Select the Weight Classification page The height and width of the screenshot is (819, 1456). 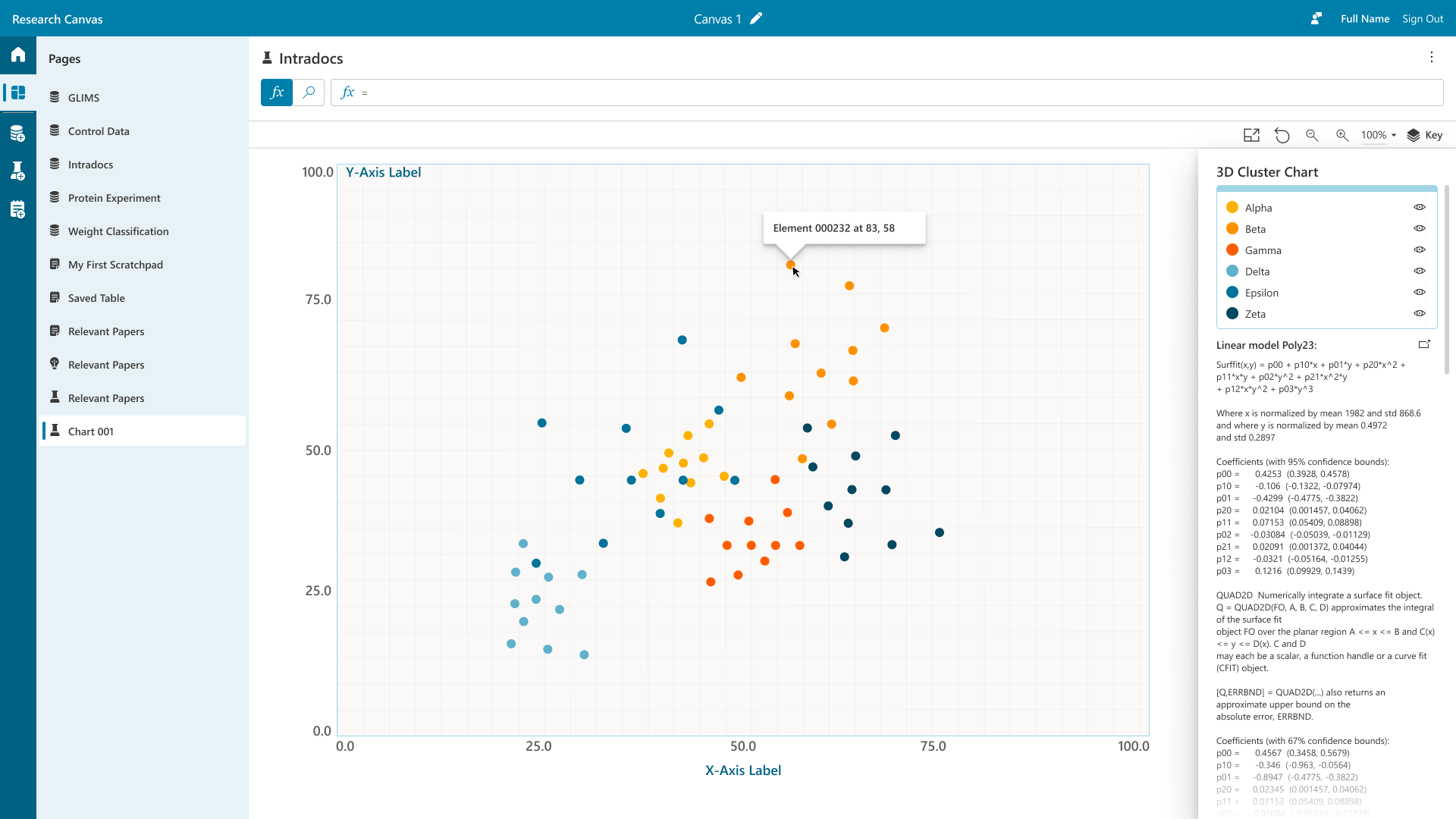[x=118, y=231]
